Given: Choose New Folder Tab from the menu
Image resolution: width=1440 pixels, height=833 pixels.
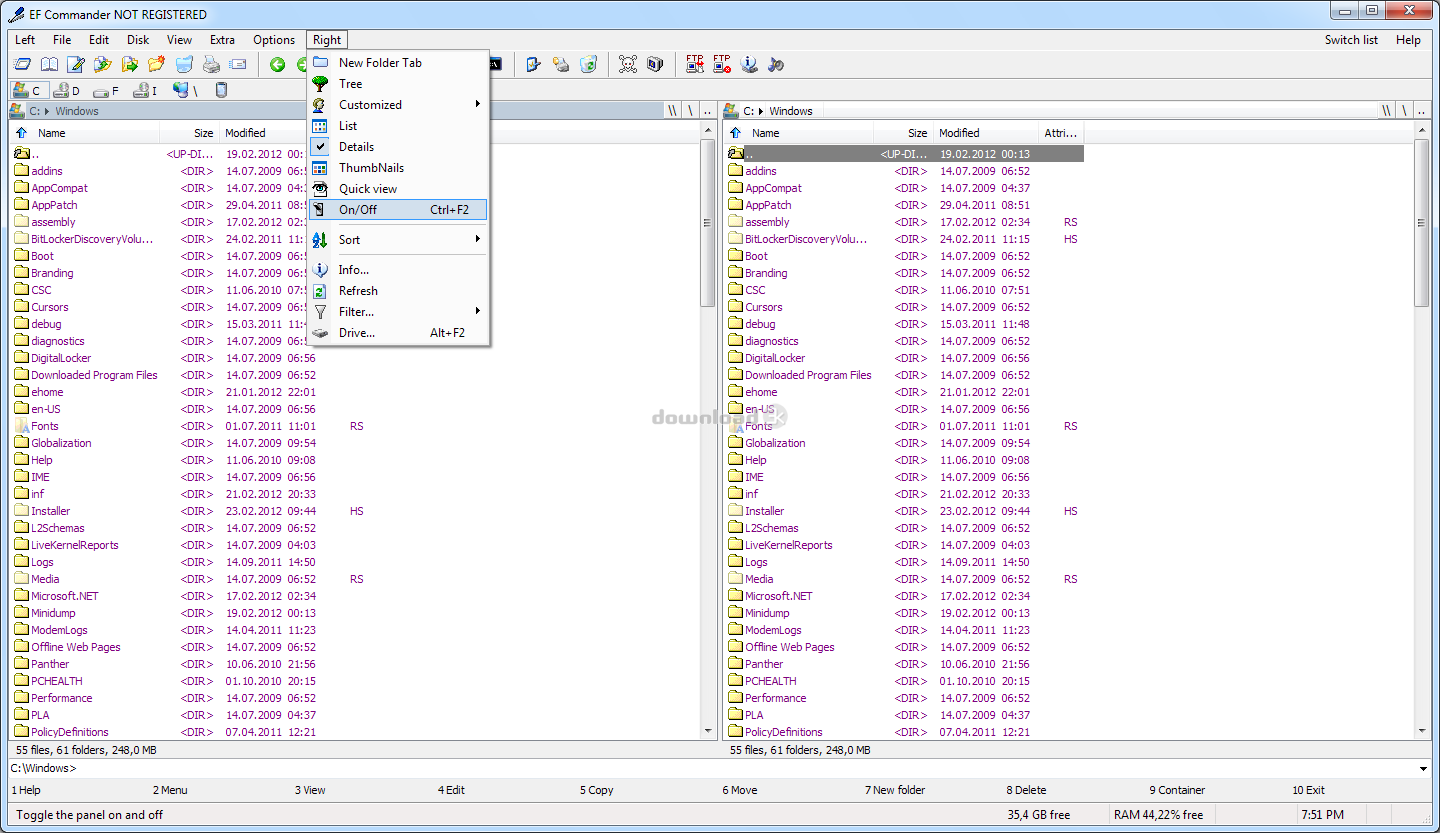Looking at the screenshot, I should [x=398, y=63].
